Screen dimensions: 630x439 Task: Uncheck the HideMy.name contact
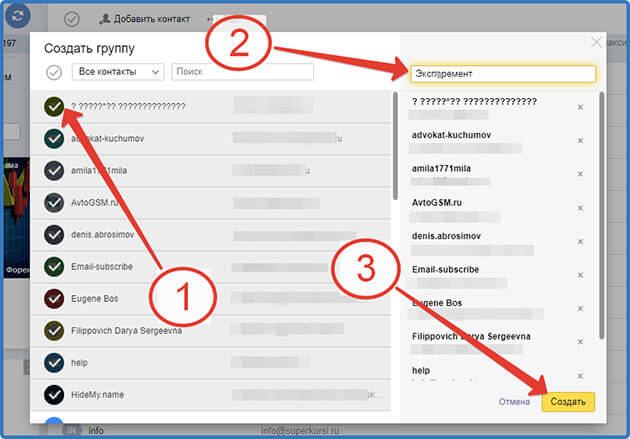pos(54,395)
